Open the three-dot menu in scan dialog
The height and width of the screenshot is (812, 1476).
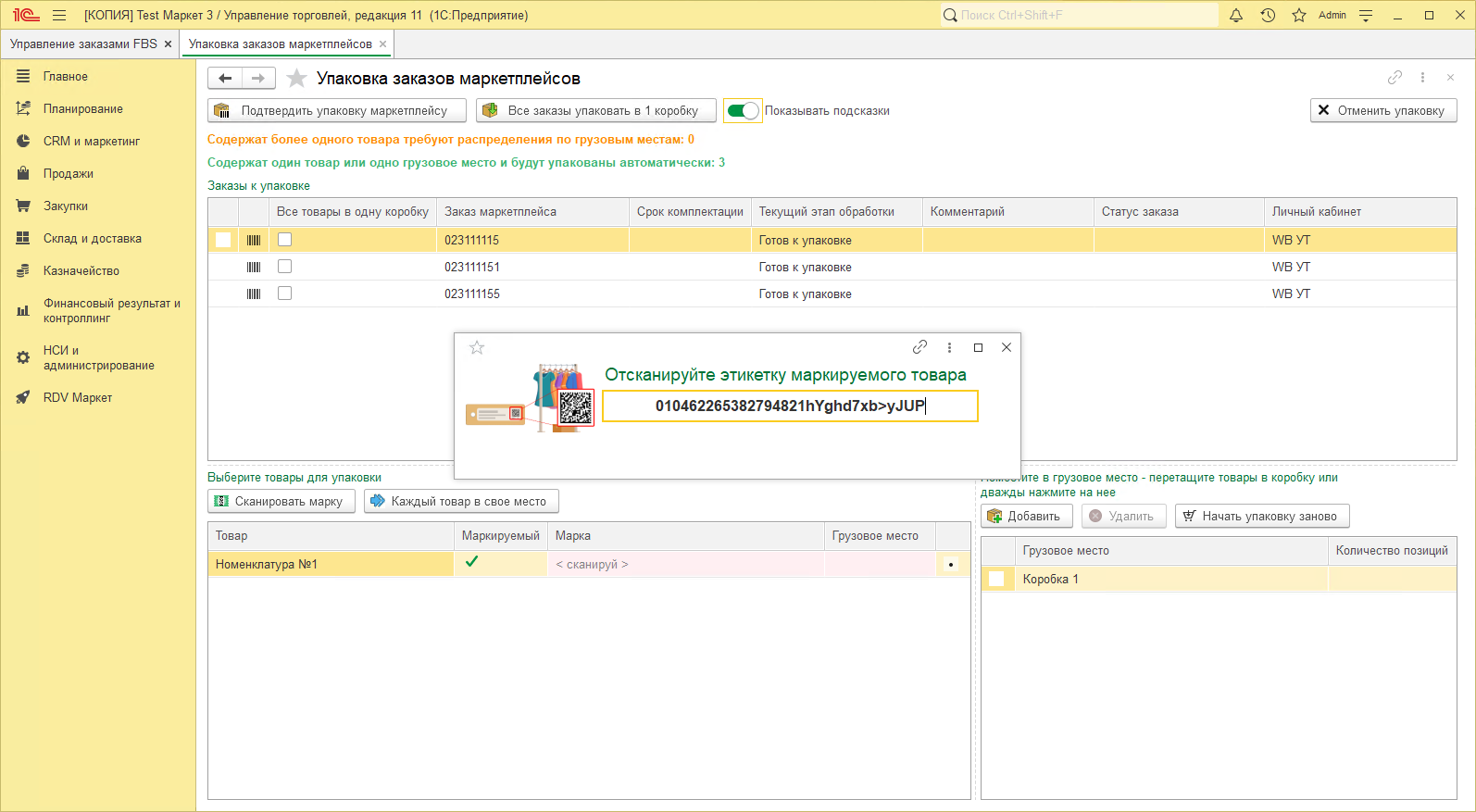tap(949, 347)
